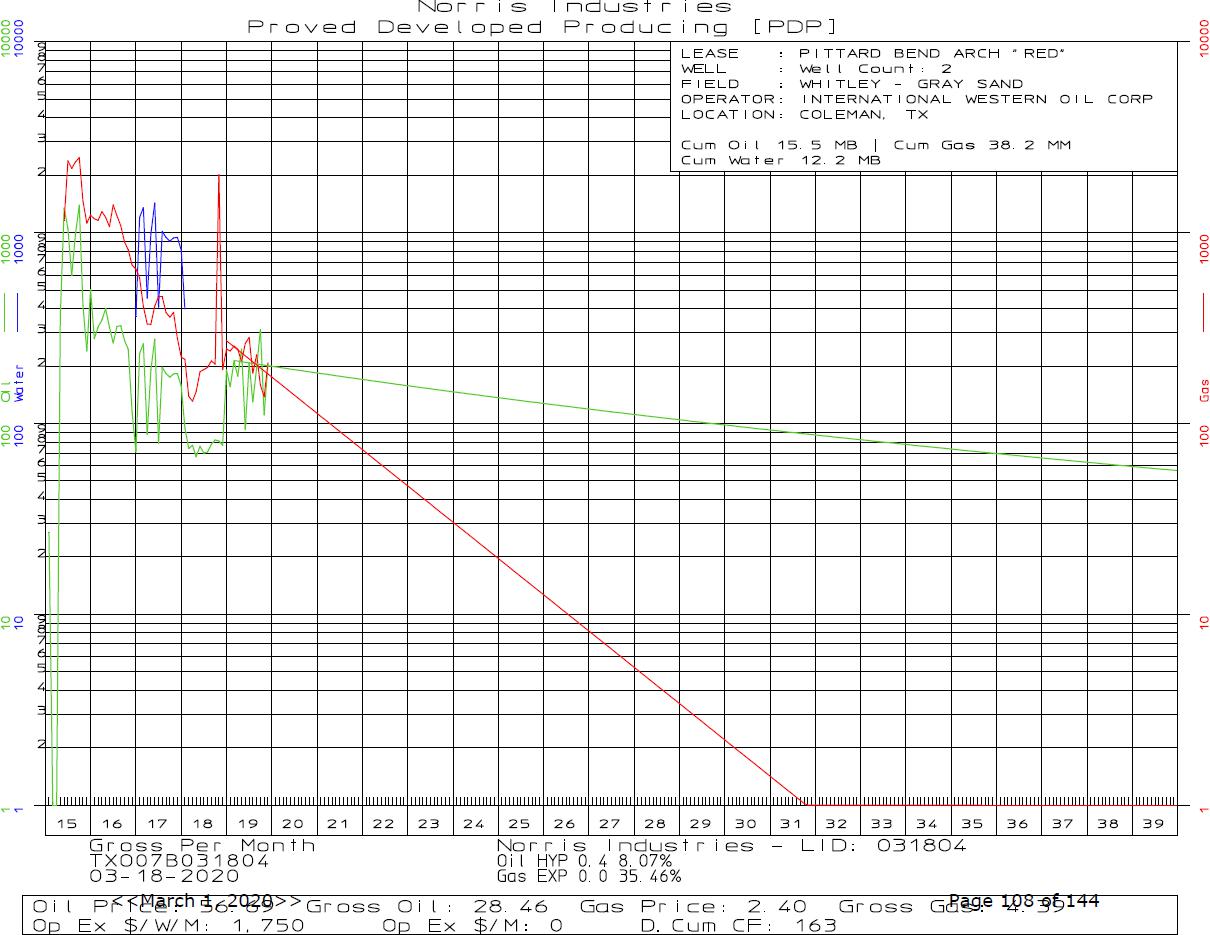The width and height of the screenshot is (1210, 935).
Task: Click the red Gas legend label
Action: [x=1204, y=389]
